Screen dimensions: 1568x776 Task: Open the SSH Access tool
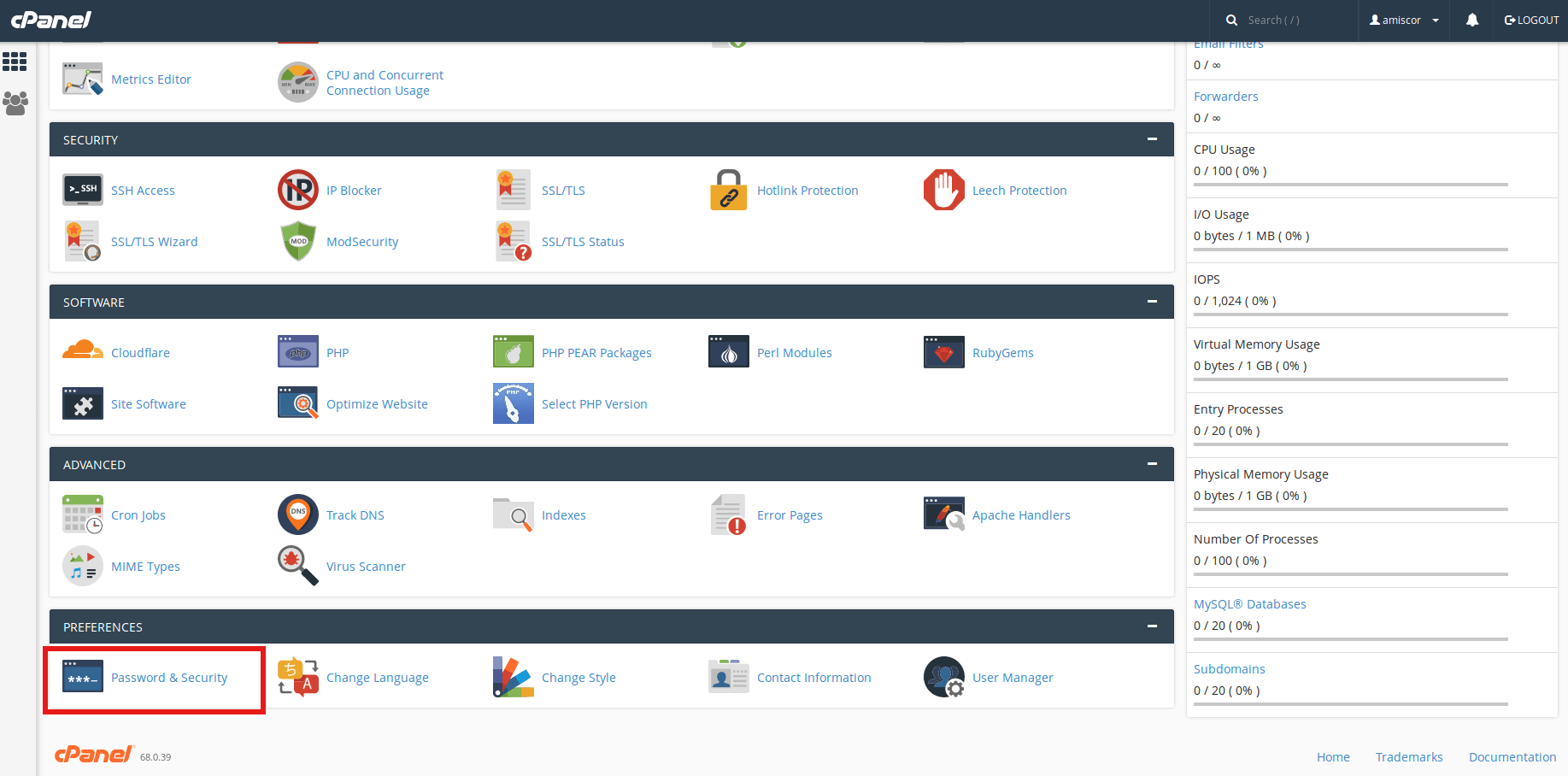(x=143, y=190)
